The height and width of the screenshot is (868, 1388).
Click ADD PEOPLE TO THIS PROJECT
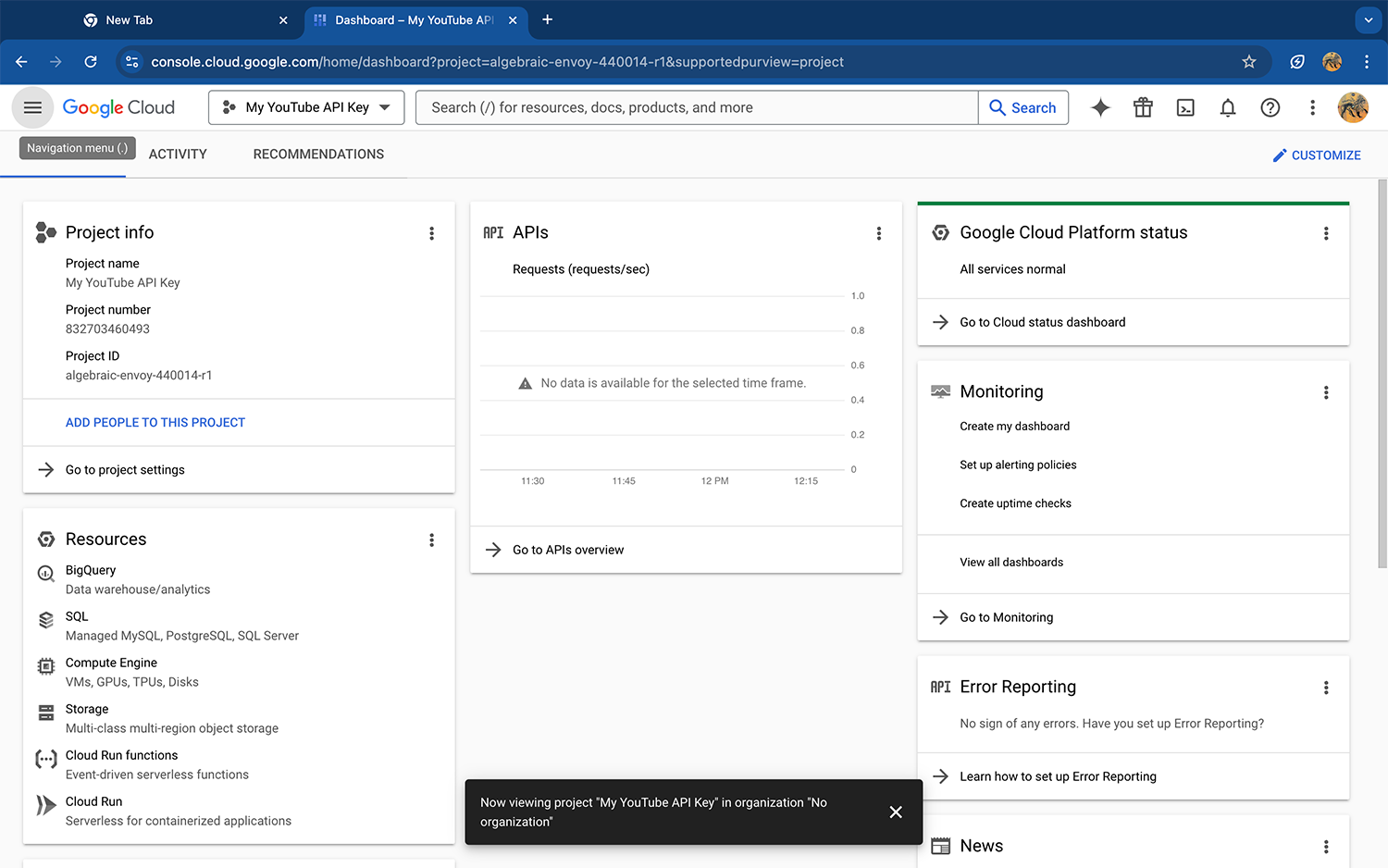pyautogui.click(x=155, y=423)
